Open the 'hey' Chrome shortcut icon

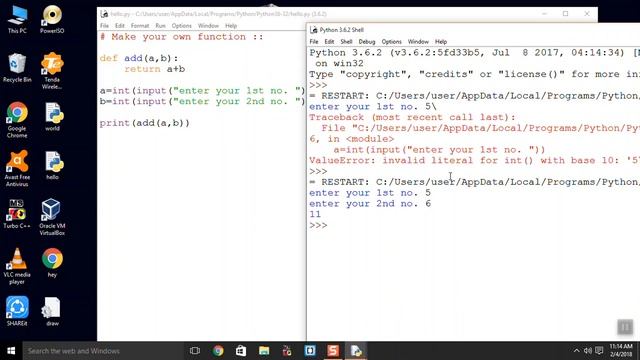pyautogui.click(x=52, y=263)
